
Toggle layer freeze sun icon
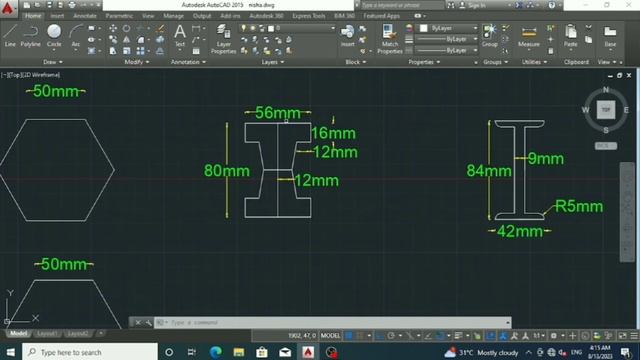(253, 28)
